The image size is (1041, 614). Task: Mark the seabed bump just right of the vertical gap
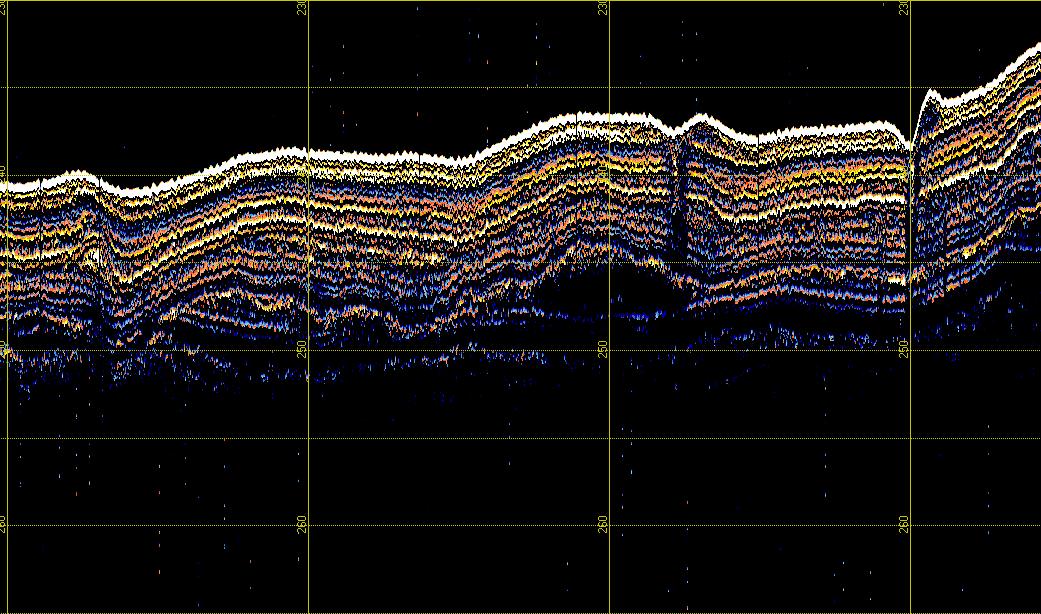pos(698,120)
